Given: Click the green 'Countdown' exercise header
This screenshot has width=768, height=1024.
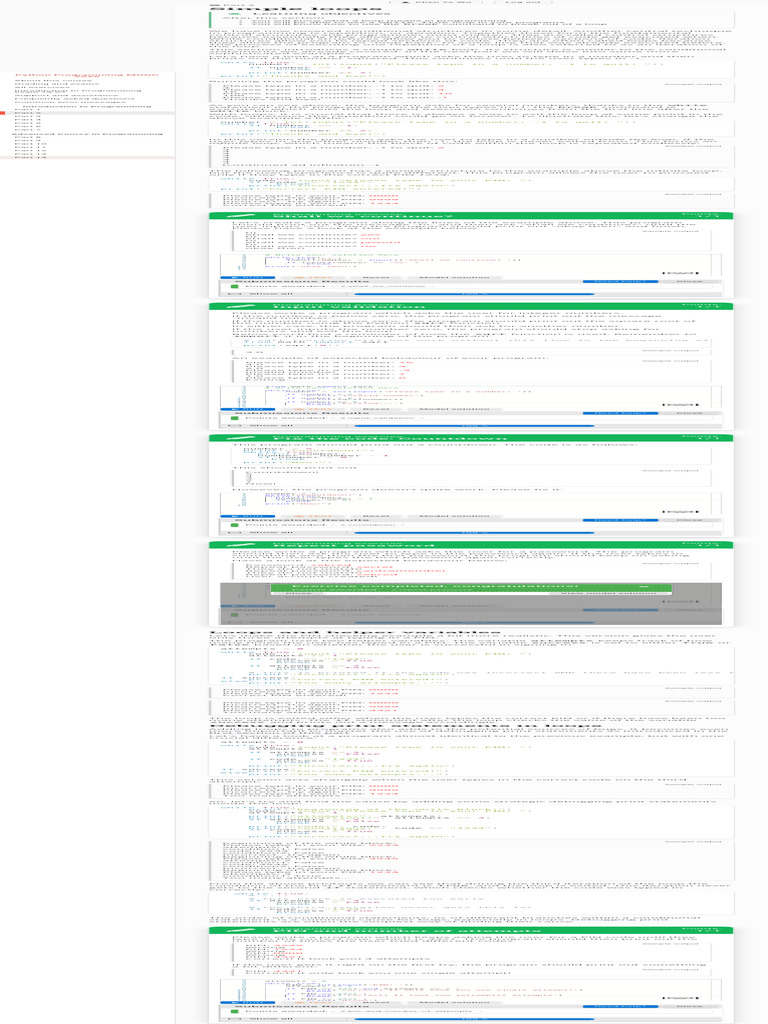Looking at the screenshot, I should (471, 438).
